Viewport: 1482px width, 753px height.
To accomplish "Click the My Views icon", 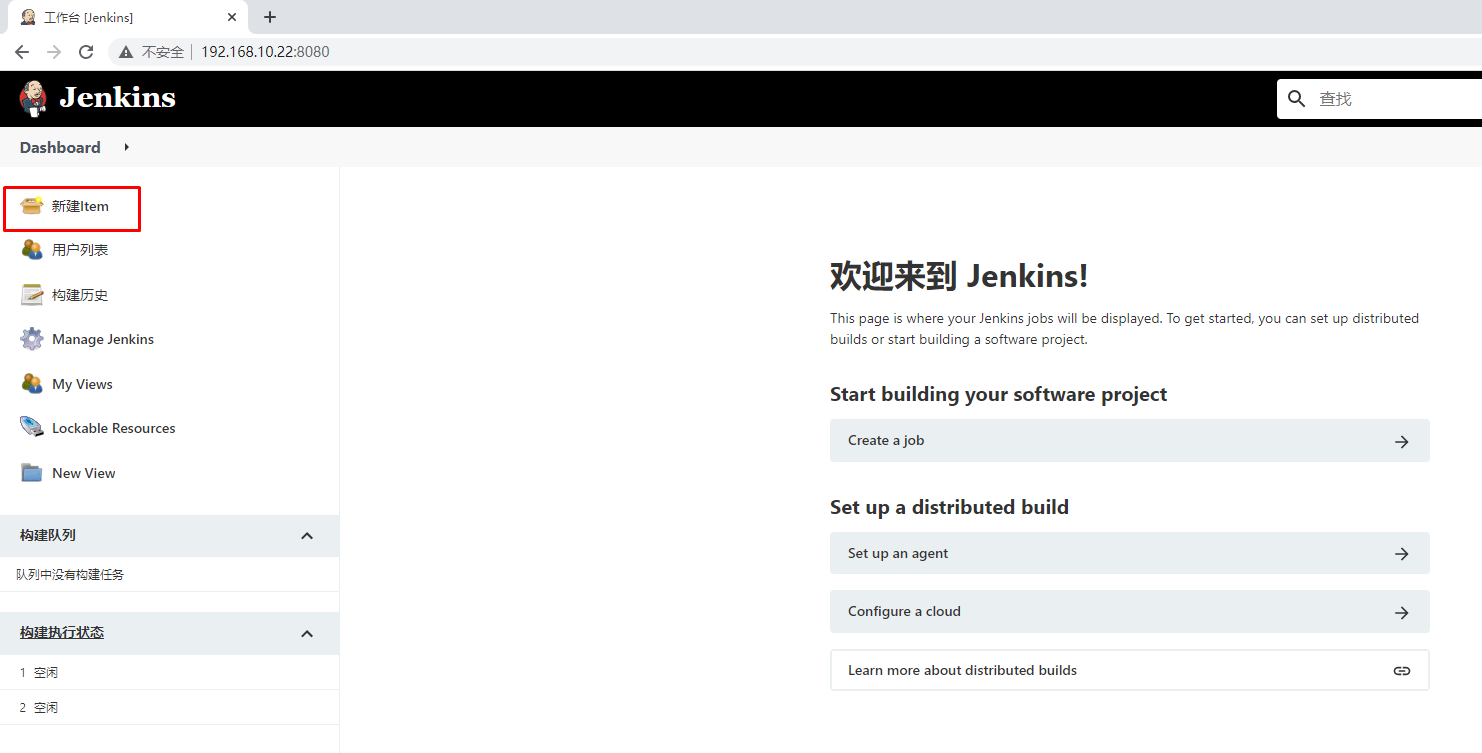I will click(32, 384).
